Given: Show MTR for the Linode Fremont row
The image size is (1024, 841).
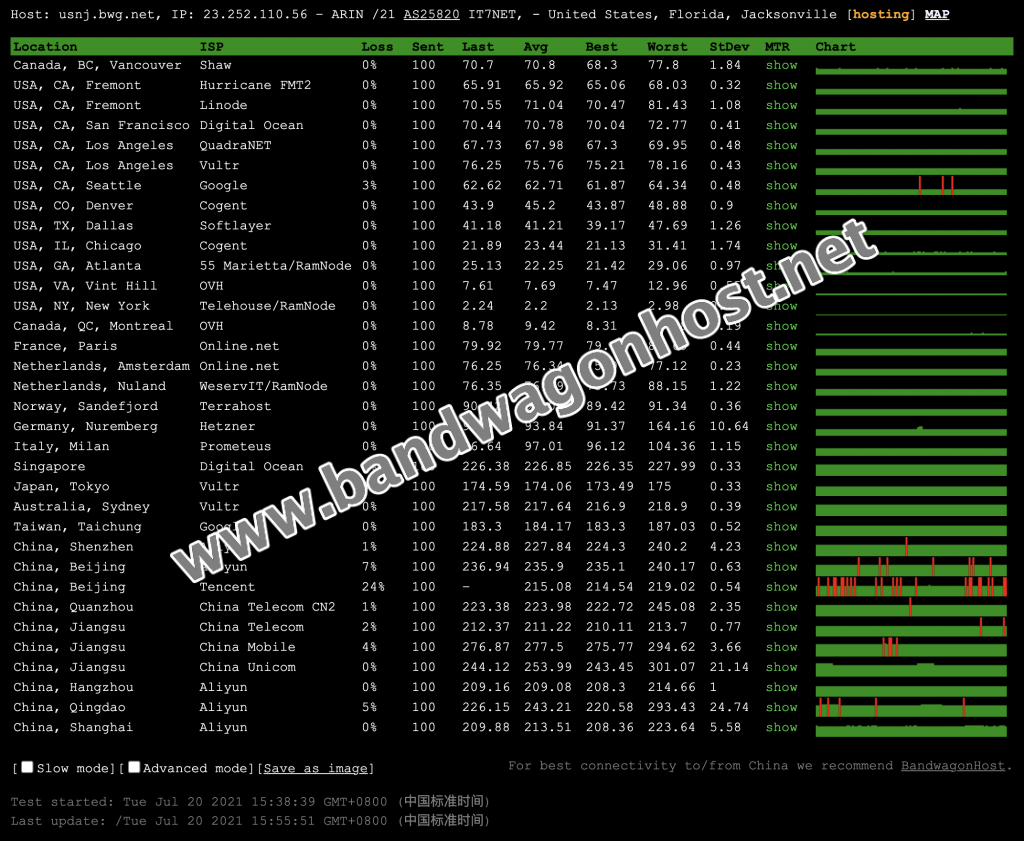Looking at the screenshot, I should click(782, 105).
